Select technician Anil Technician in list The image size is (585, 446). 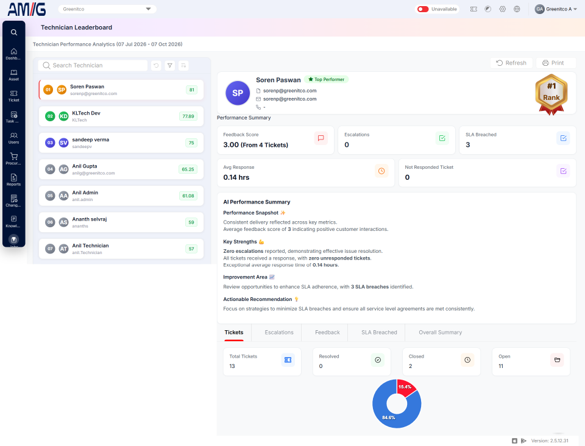pos(121,249)
